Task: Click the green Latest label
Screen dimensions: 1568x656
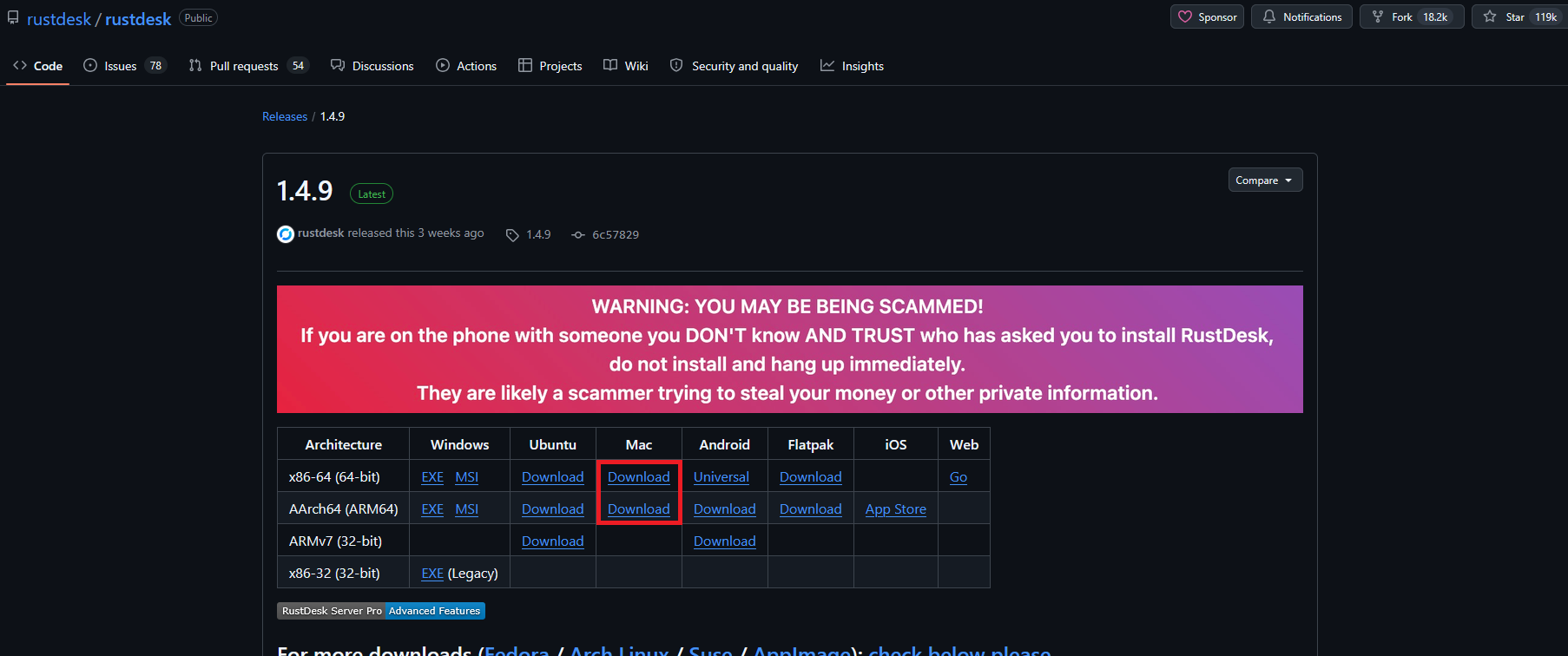Action: 372,194
